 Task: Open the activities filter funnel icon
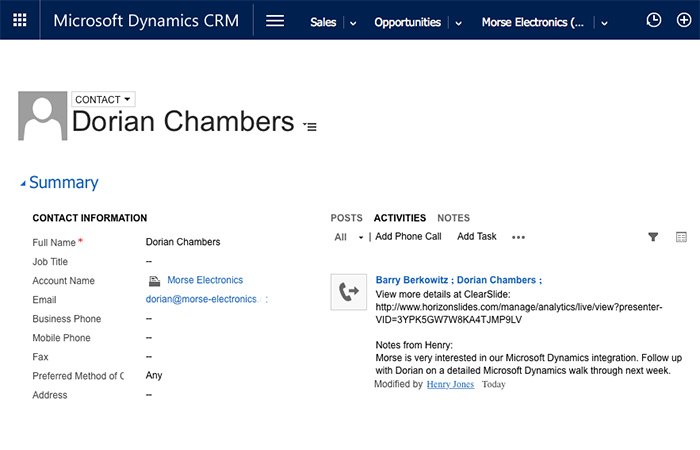coord(653,237)
